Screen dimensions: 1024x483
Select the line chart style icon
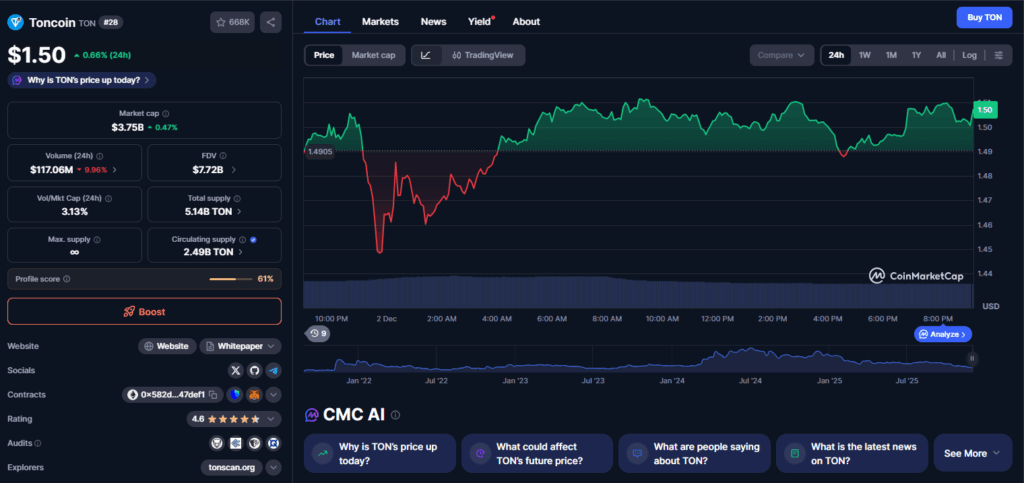[426, 55]
